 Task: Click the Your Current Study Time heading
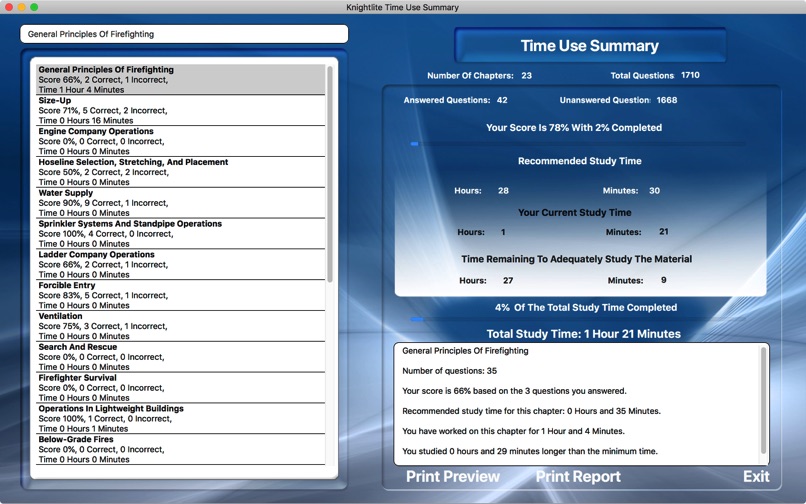click(574, 212)
